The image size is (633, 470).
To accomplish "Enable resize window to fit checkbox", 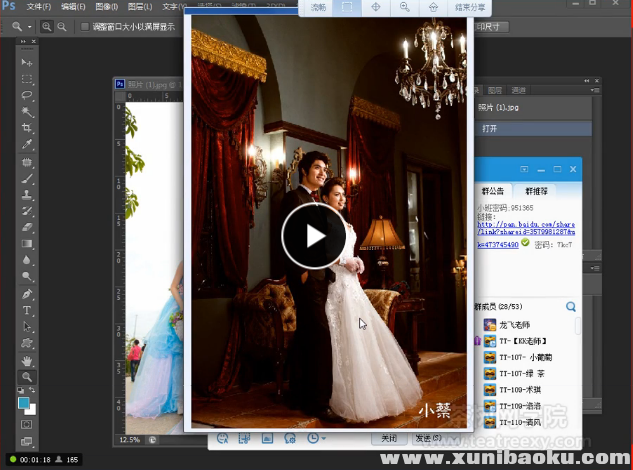I will [x=85, y=26].
